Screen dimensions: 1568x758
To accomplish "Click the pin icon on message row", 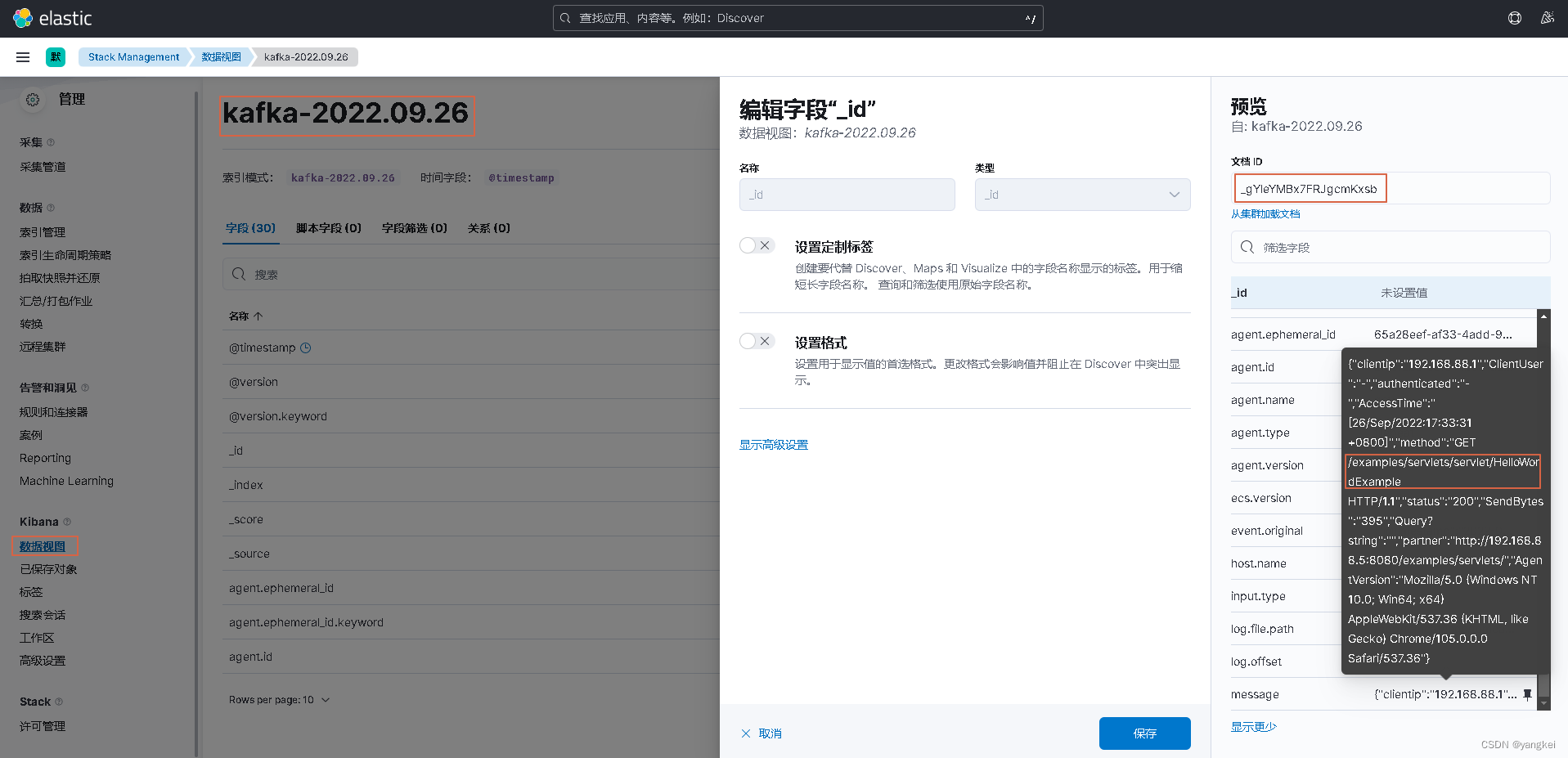I will (x=1527, y=694).
